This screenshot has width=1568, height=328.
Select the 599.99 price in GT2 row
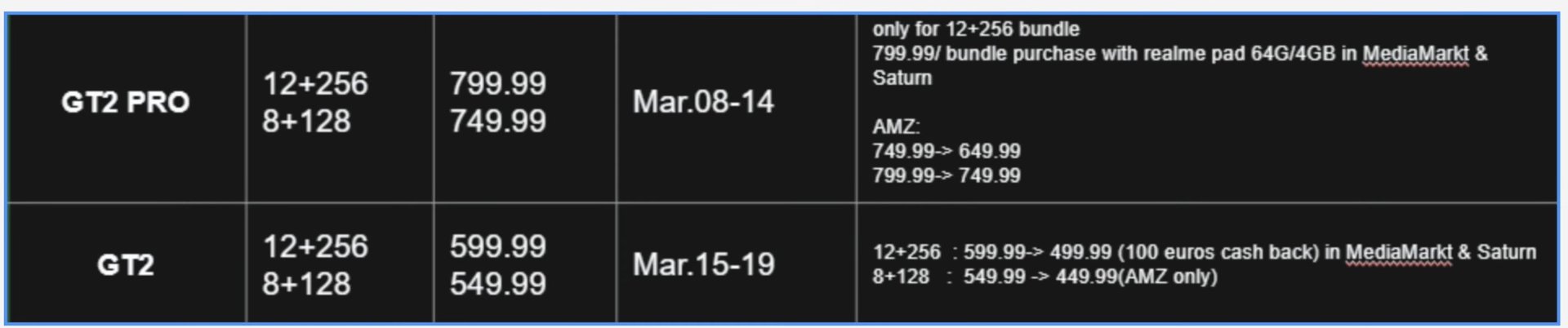pyautogui.click(x=497, y=246)
